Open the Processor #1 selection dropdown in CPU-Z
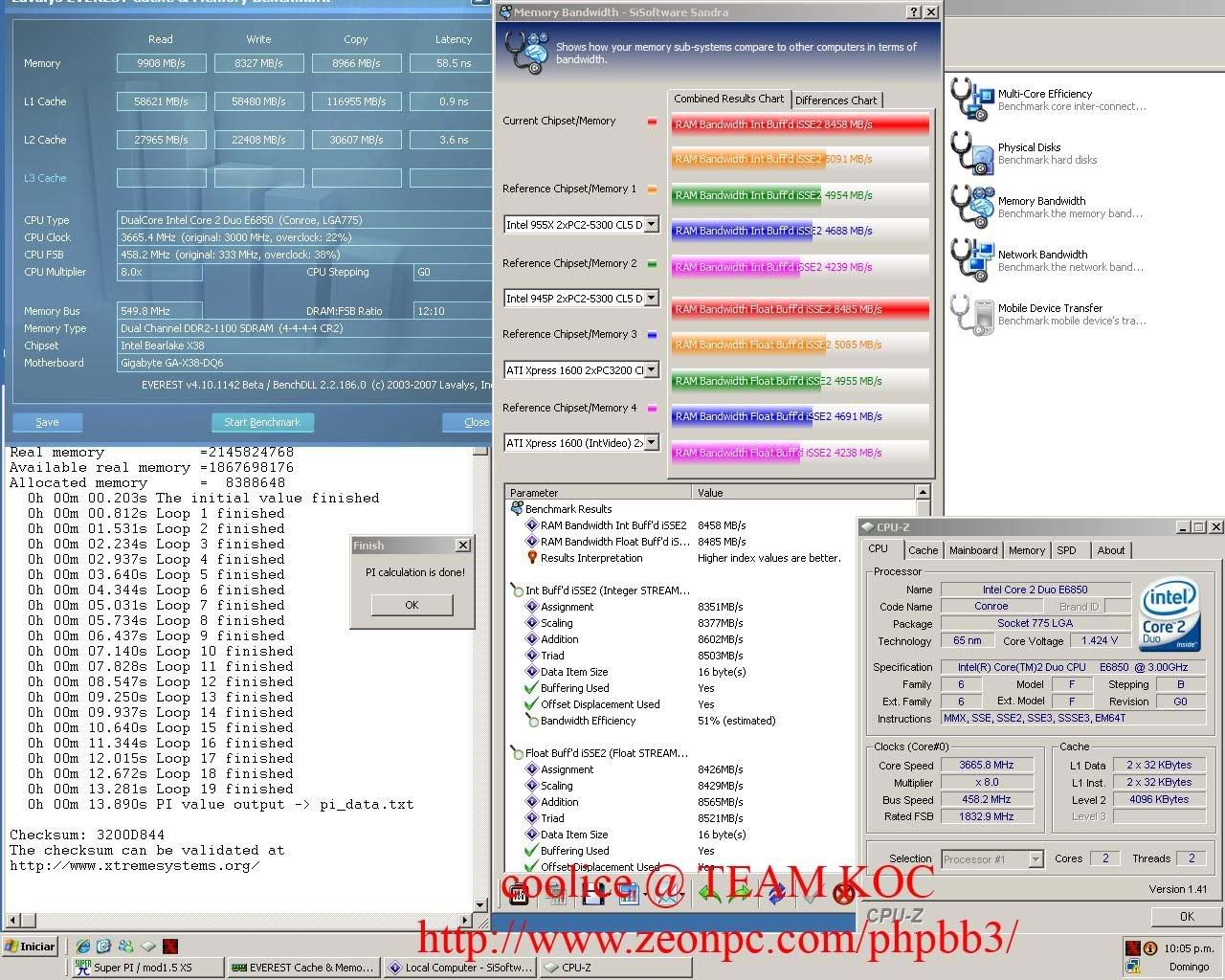The image size is (1225, 980). [1036, 859]
